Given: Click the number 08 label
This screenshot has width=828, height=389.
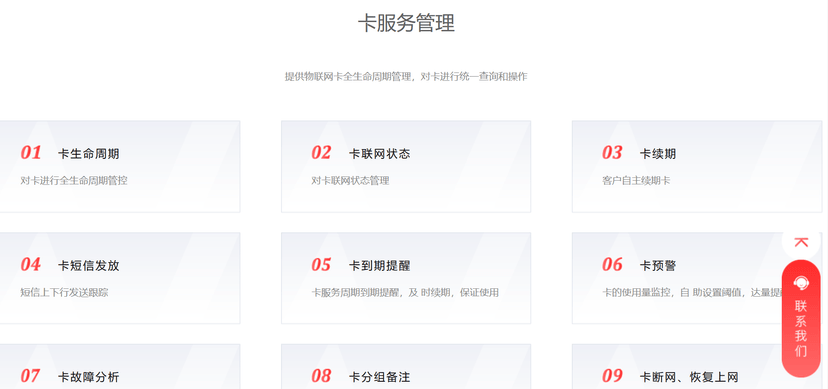Looking at the screenshot, I should coord(321,376).
